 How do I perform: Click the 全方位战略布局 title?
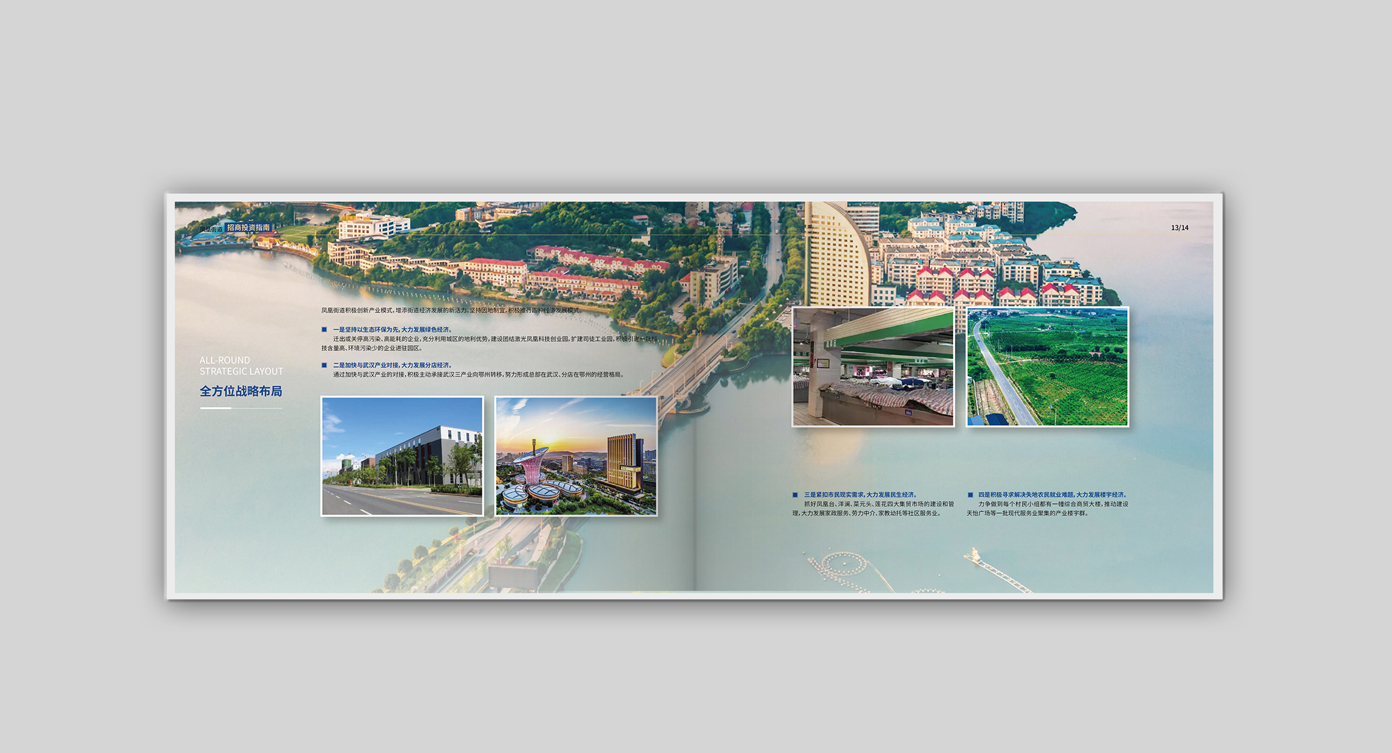241,391
